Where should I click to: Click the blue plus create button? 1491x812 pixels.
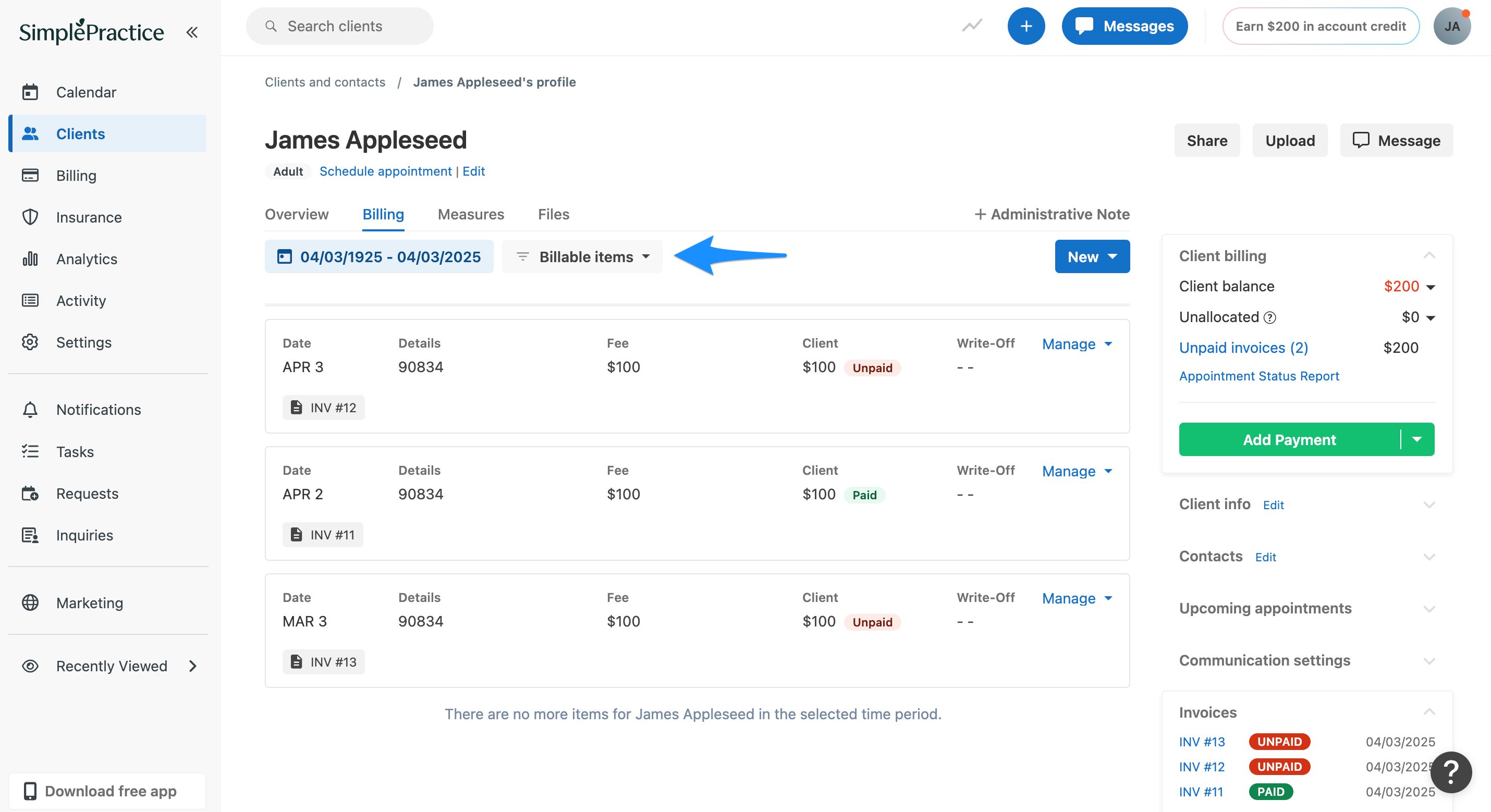click(x=1025, y=26)
